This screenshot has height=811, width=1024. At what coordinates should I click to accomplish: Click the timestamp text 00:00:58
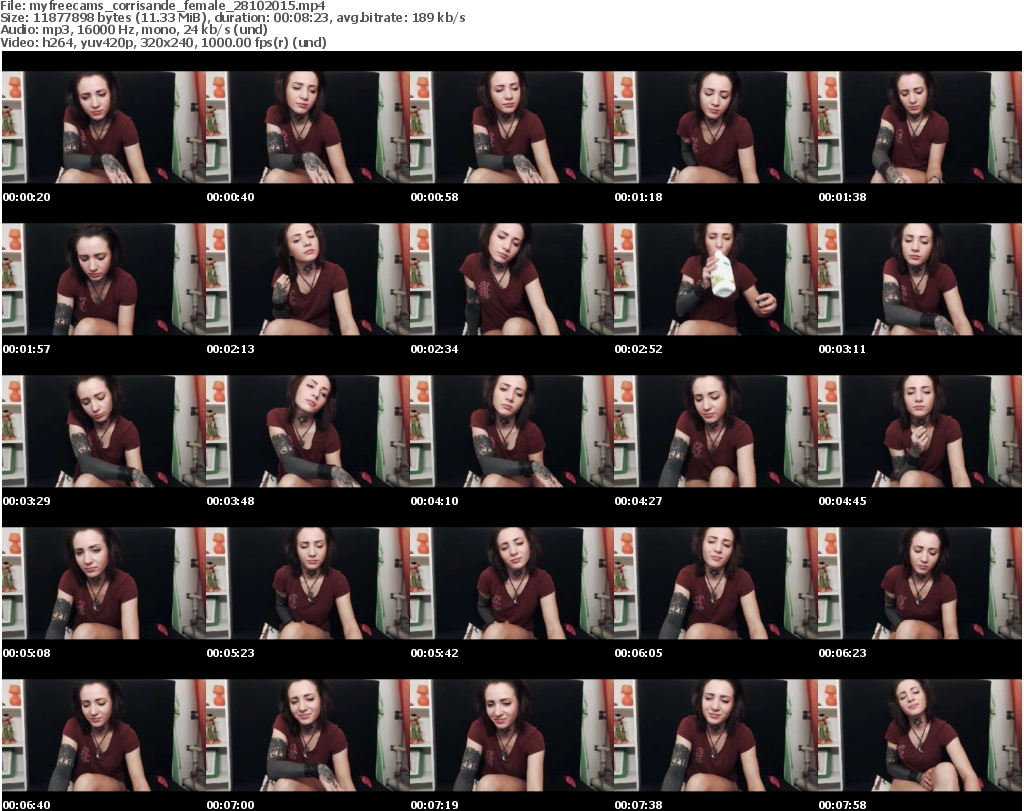[434, 197]
